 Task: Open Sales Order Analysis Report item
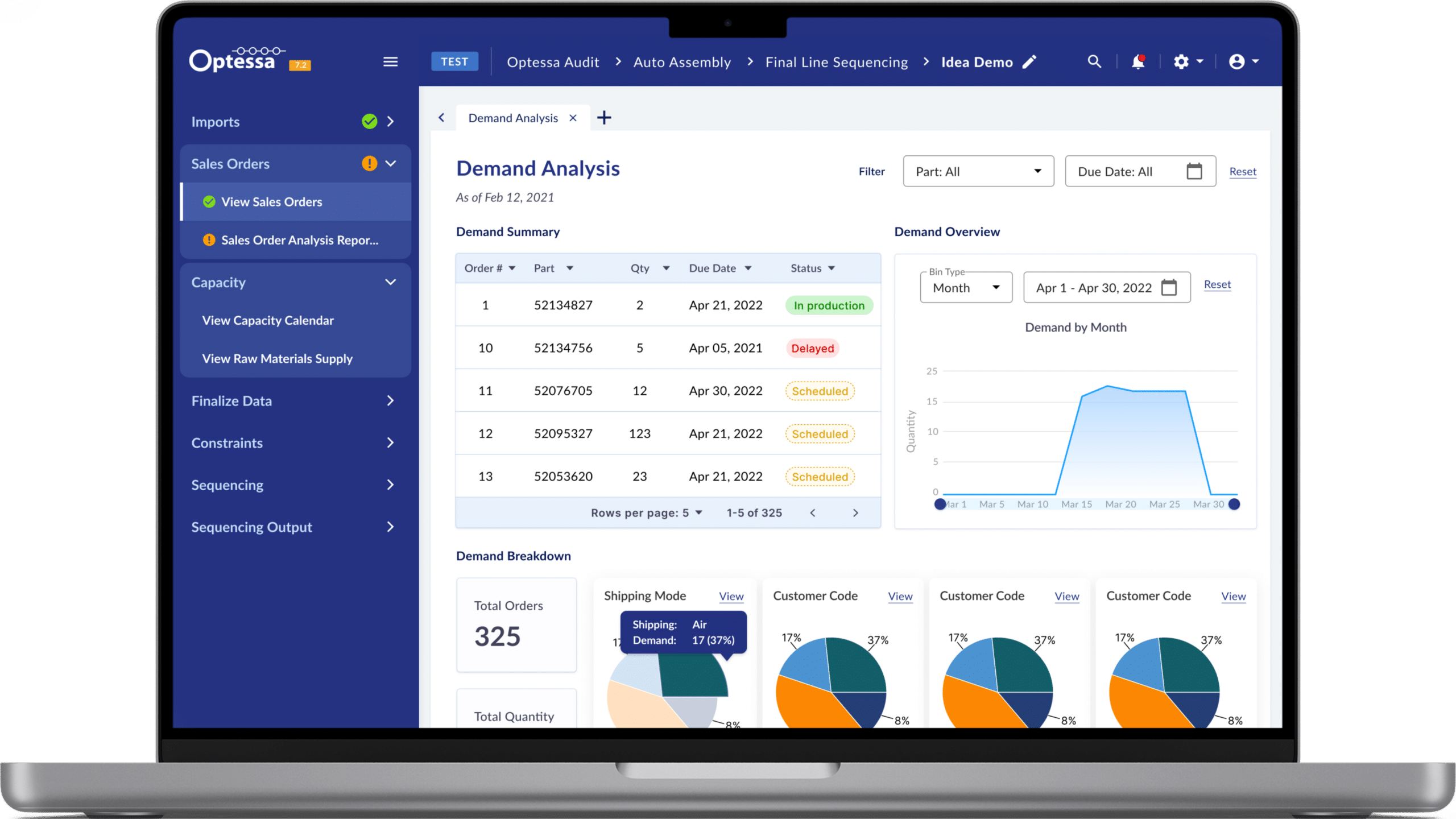click(x=299, y=240)
